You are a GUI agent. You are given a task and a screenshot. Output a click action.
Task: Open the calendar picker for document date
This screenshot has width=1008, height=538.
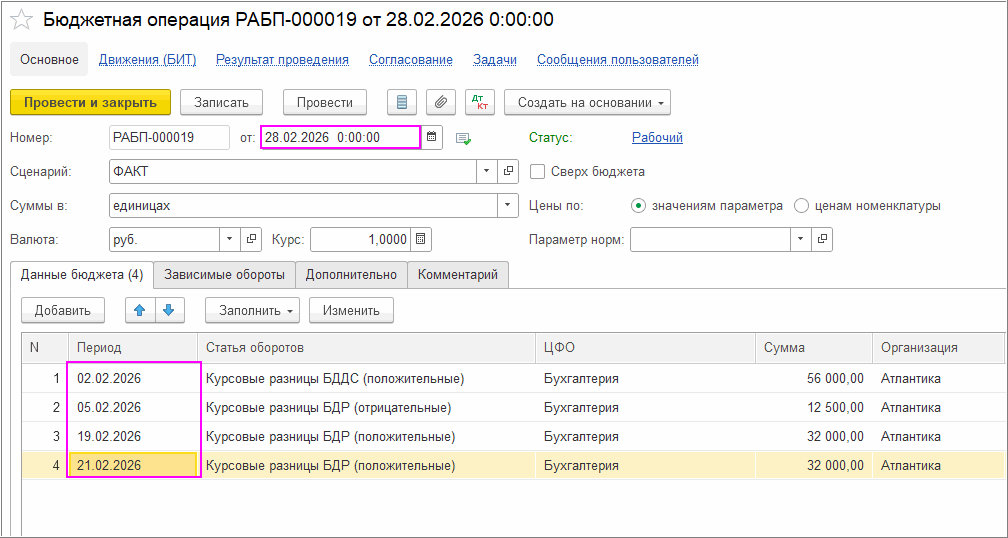pyautogui.click(x=432, y=137)
